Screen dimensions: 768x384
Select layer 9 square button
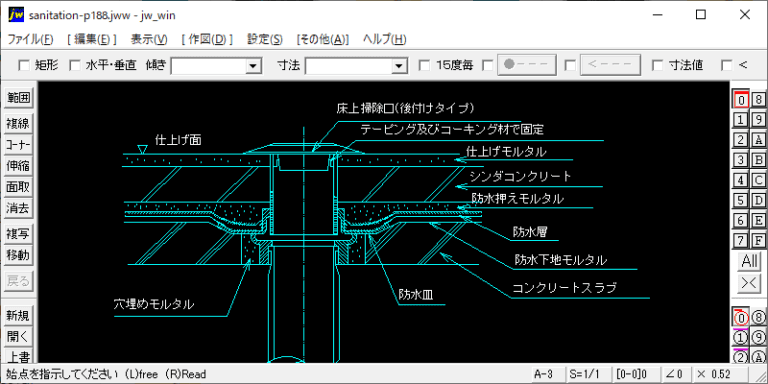click(x=759, y=120)
